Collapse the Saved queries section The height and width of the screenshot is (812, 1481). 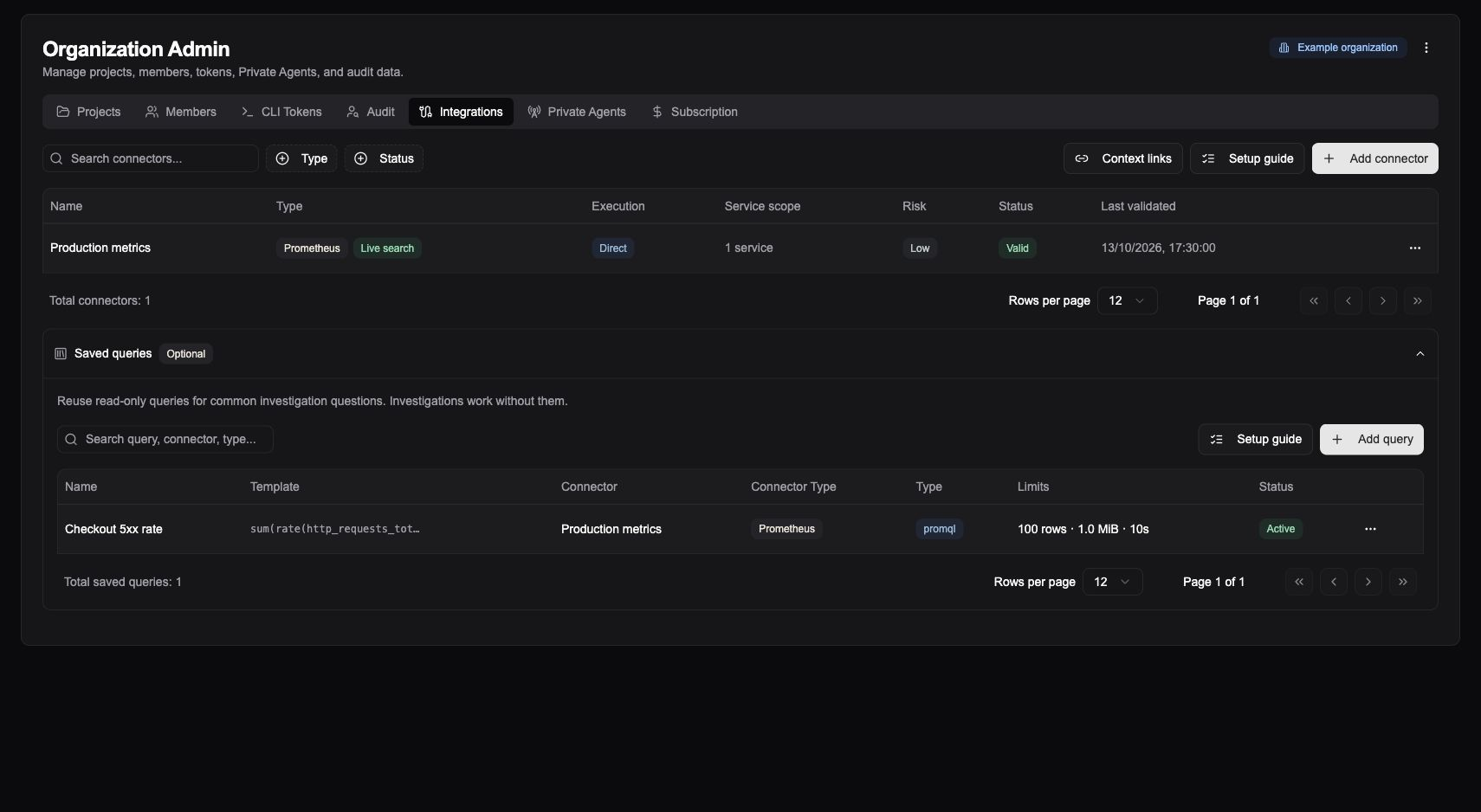tap(1420, 354)
